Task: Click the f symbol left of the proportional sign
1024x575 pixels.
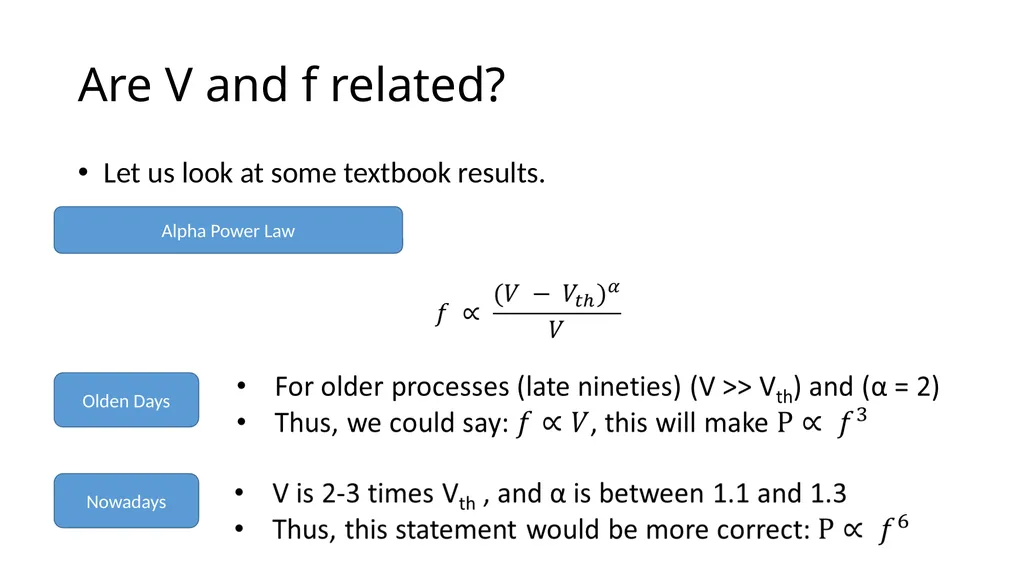Action: click(441, 314)
